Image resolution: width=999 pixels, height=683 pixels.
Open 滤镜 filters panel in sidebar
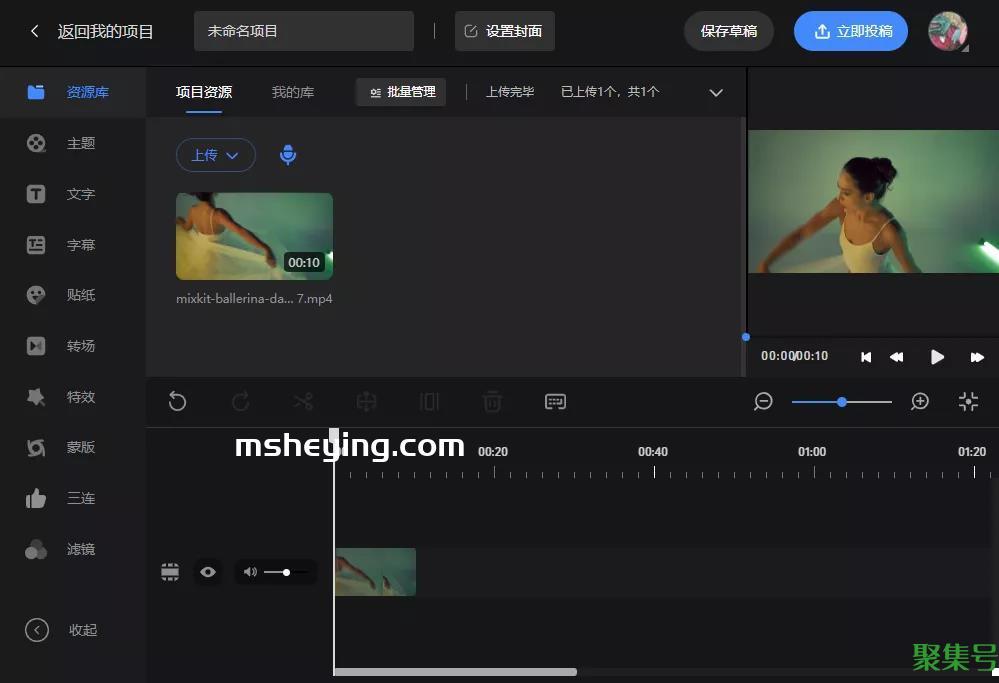[73, 549]
